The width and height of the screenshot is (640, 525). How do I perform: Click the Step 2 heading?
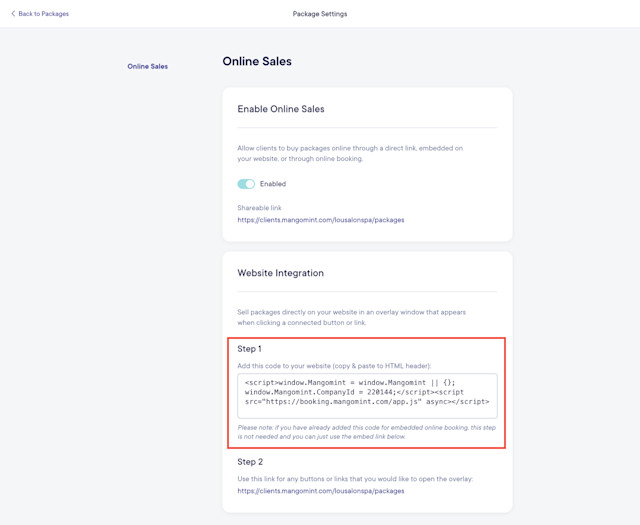point(250,462)
